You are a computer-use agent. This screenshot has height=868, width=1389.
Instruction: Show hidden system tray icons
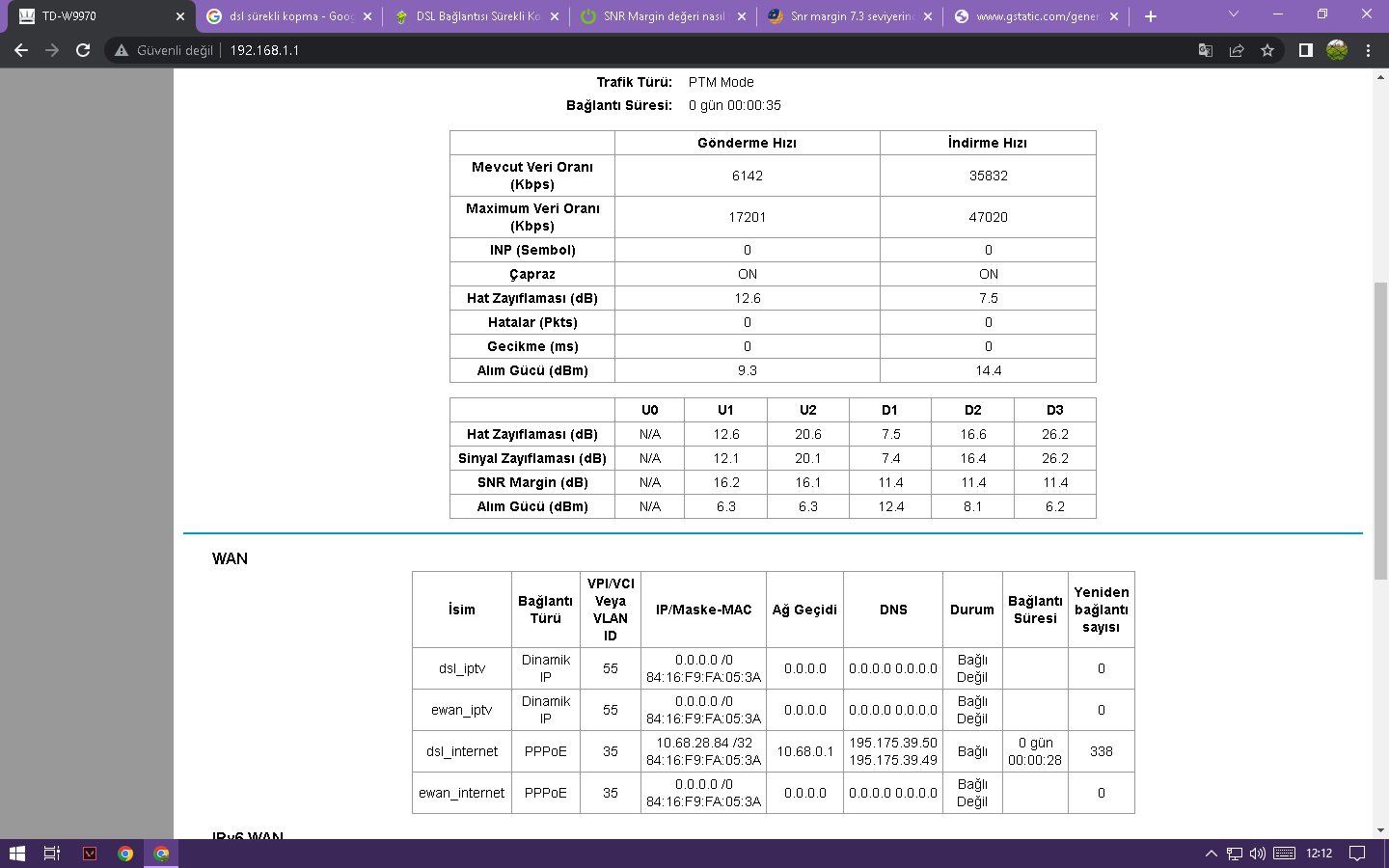1212,854
